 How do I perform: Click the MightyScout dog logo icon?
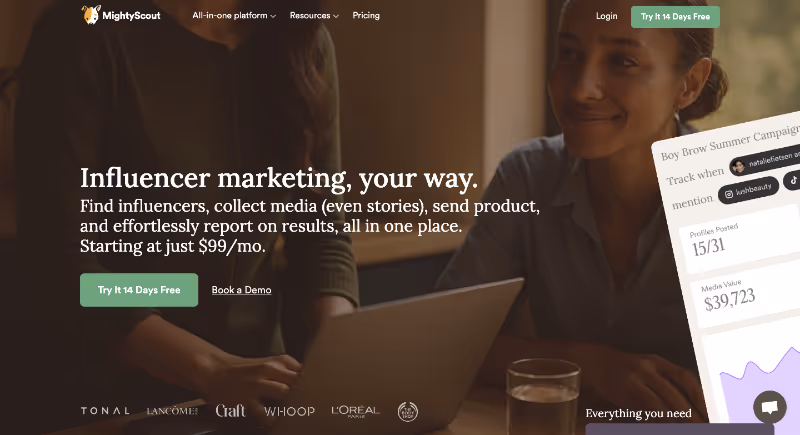tap(90, 15)
